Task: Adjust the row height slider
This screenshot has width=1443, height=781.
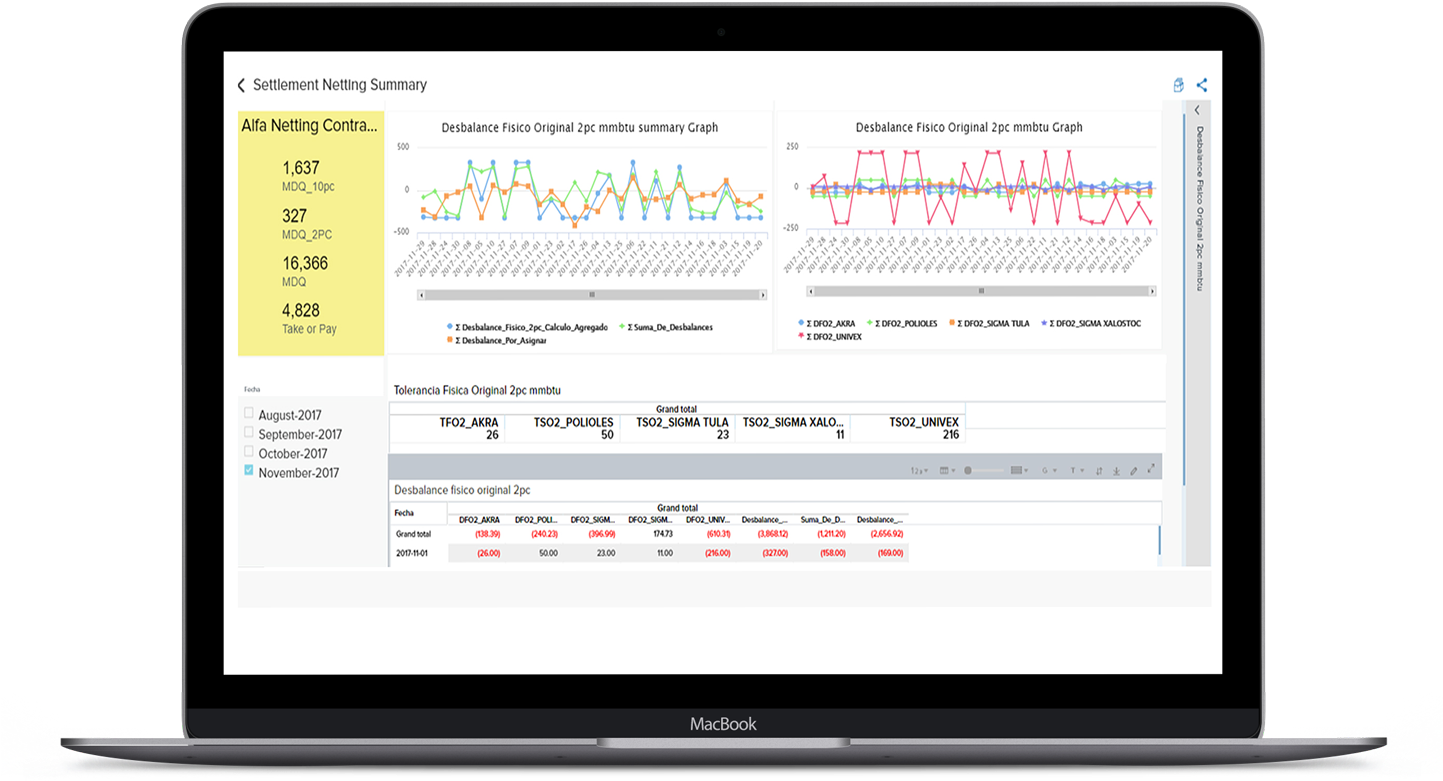Action: point(968,469)
